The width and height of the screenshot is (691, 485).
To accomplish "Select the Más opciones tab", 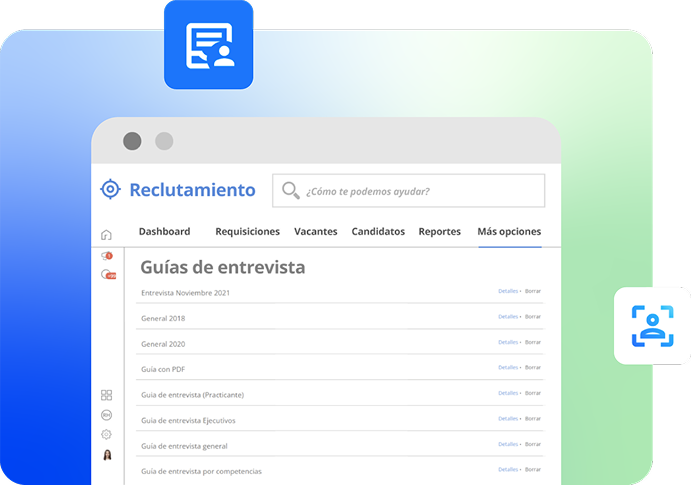I will point(509,232).
